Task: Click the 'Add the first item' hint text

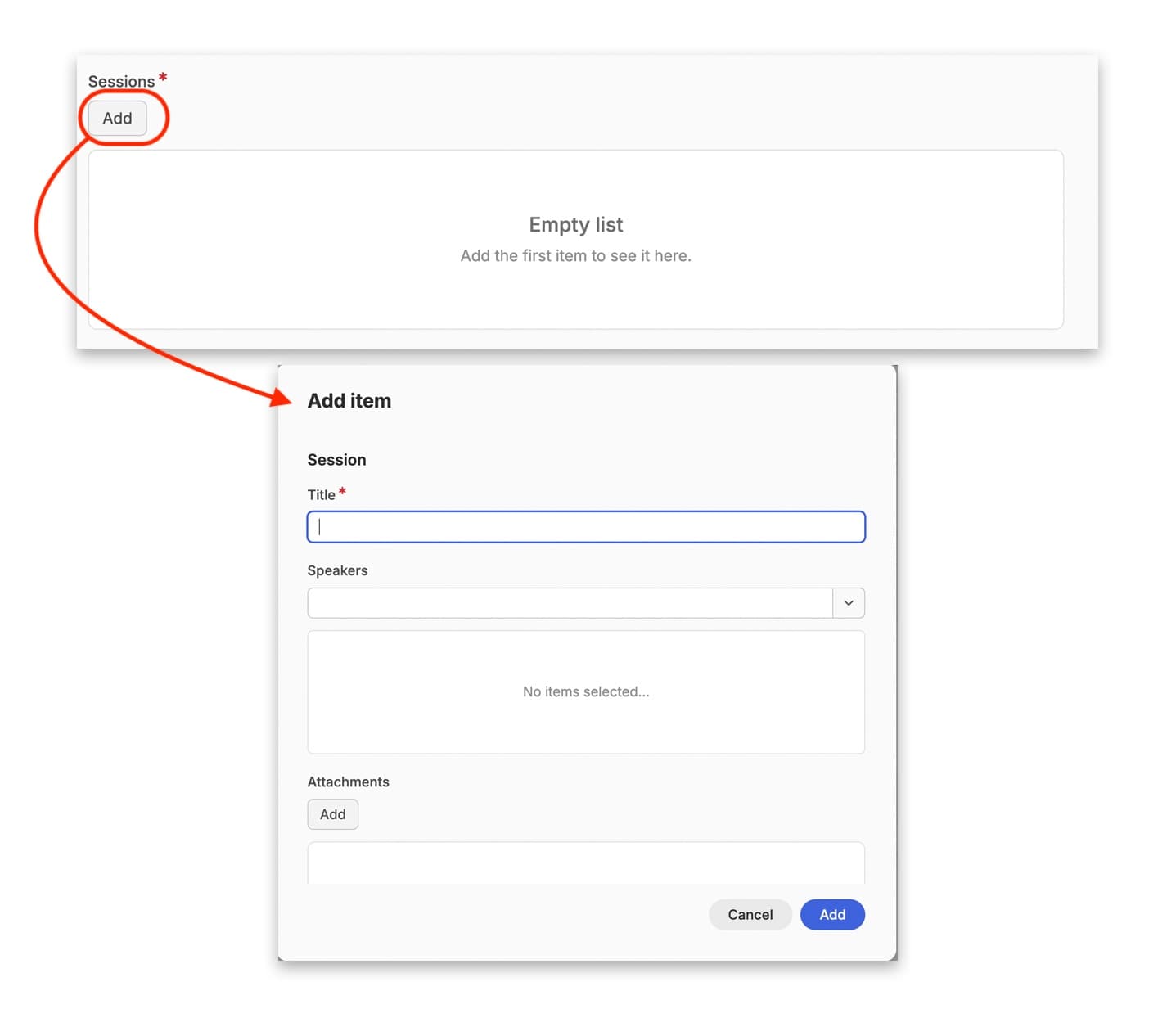Action: [x=575, y=256]
